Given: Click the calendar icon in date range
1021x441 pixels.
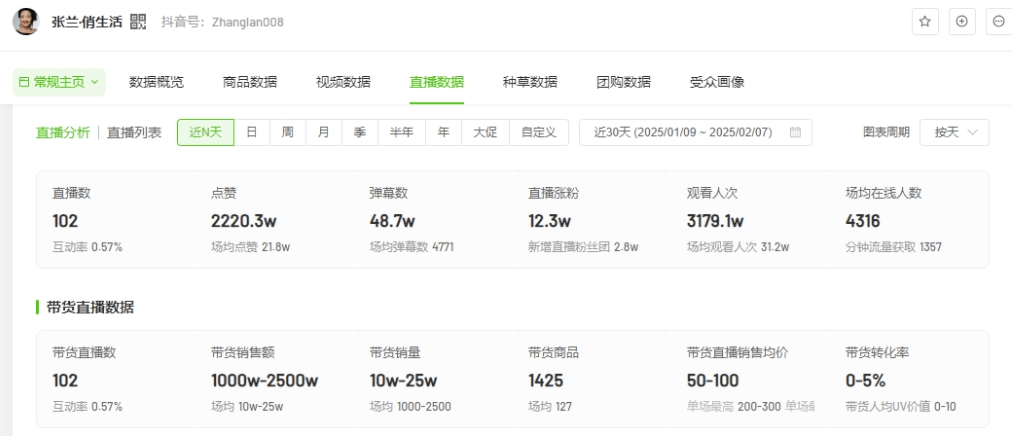Looking at the screenshot, I should pyautogui.click(x=795, y=132).
